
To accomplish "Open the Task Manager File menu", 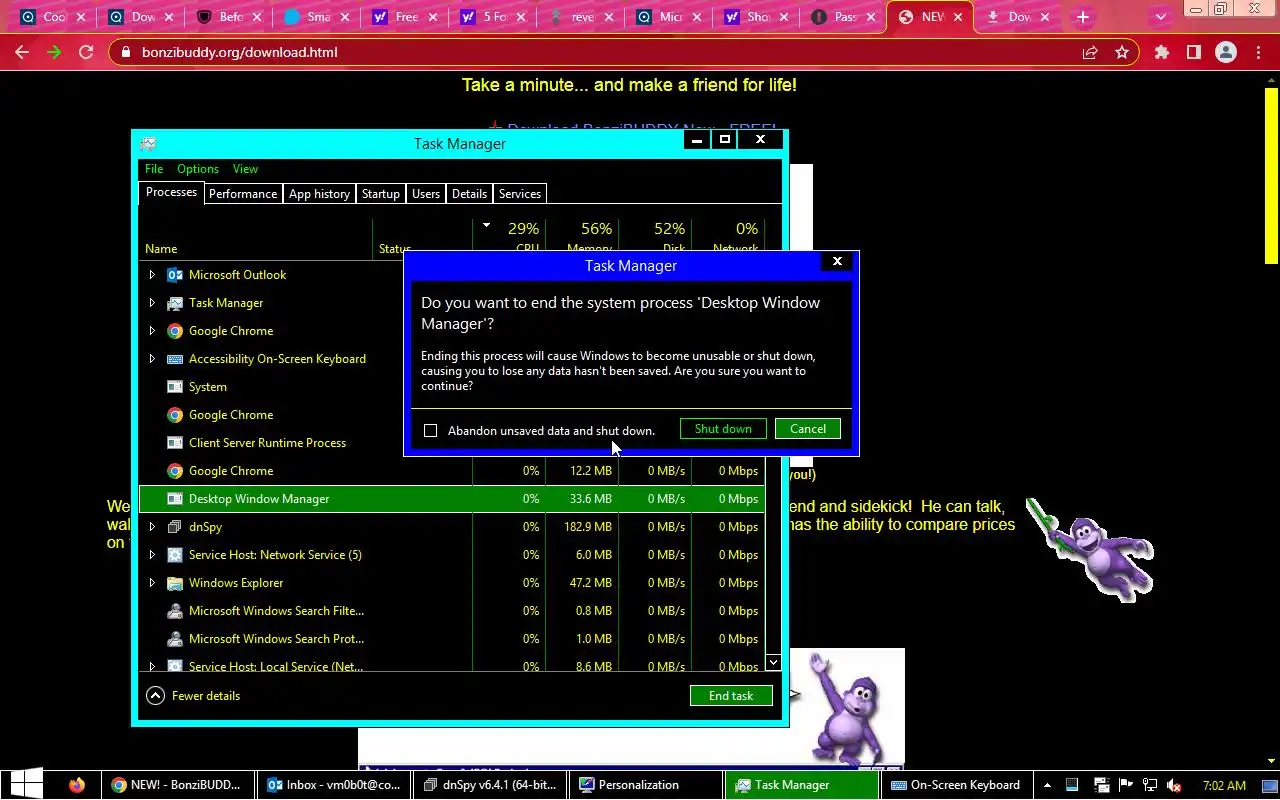I will tap(154, 169).
